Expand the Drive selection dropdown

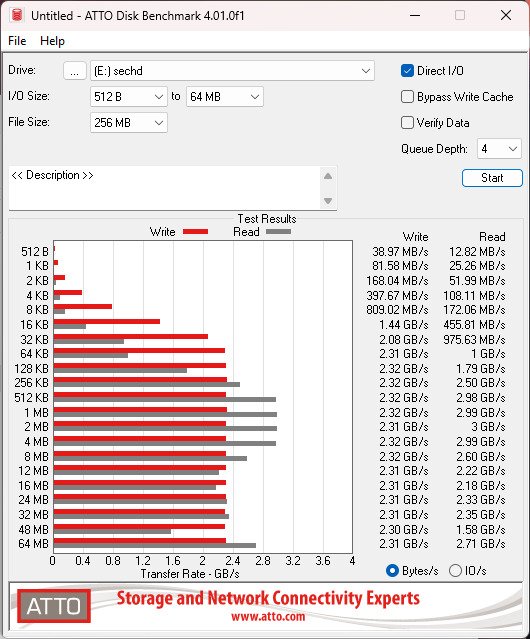pos(232,71)
